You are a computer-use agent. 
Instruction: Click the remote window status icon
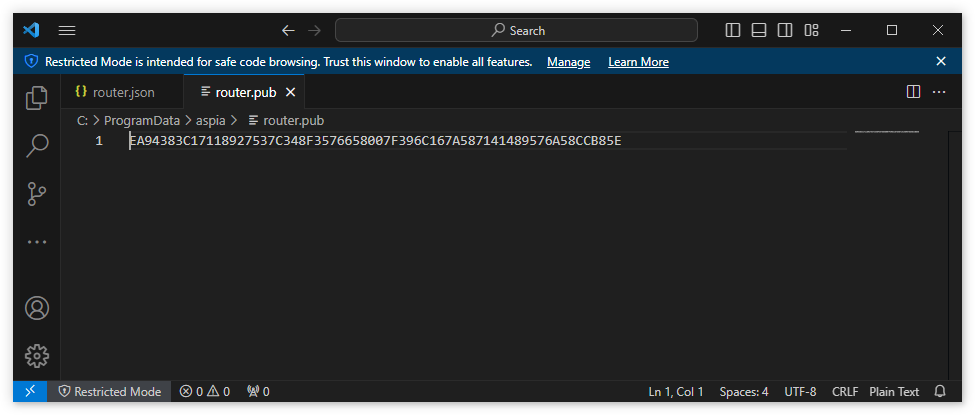tap(30, 391)
